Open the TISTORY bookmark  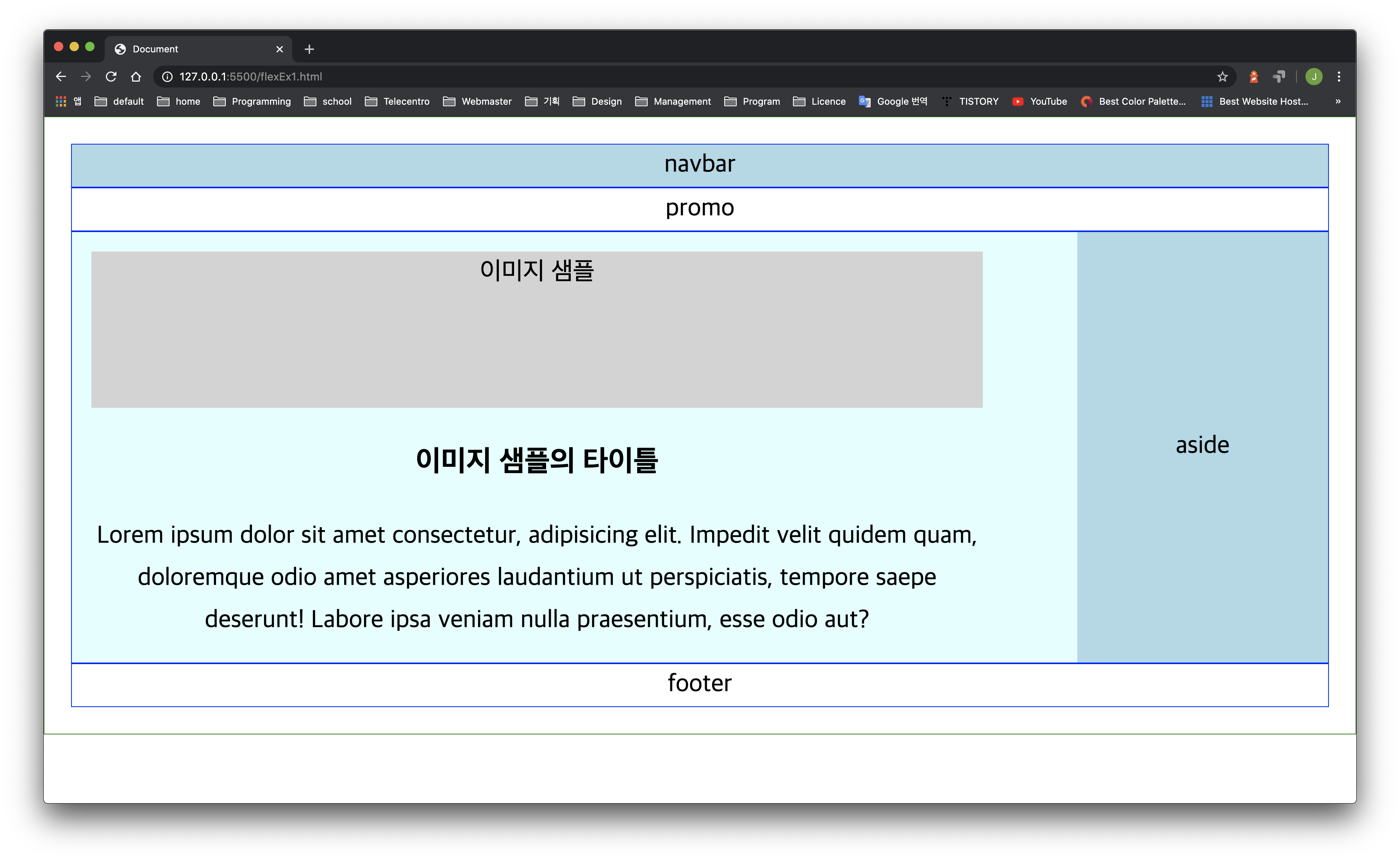click(x=970, y=101)
